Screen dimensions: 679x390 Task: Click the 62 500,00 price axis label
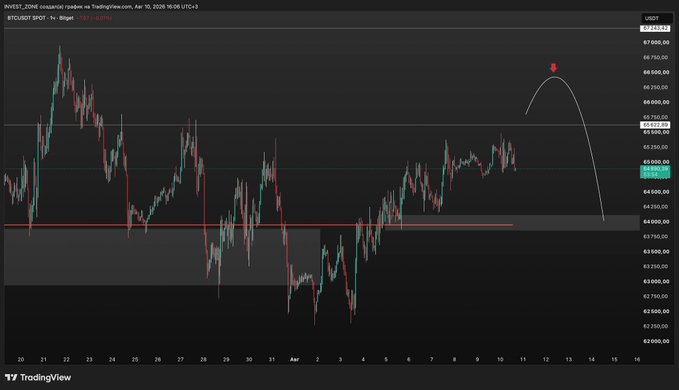coord(656,311)
